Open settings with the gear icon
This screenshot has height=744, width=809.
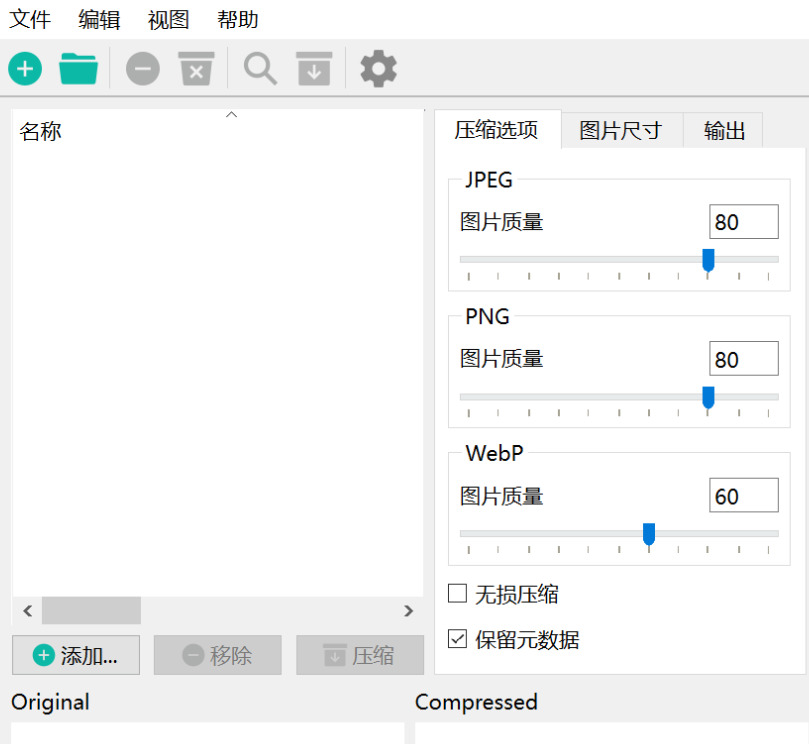point(378,69)
